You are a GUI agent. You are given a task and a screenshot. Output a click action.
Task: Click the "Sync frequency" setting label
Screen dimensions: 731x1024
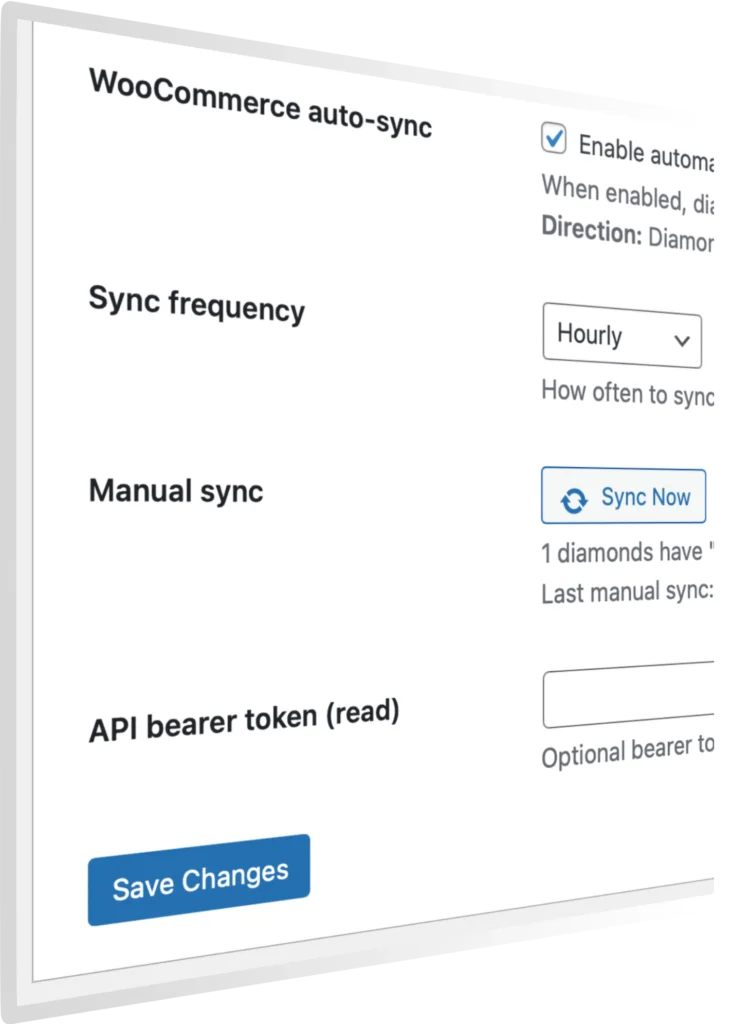click(196, 301)
